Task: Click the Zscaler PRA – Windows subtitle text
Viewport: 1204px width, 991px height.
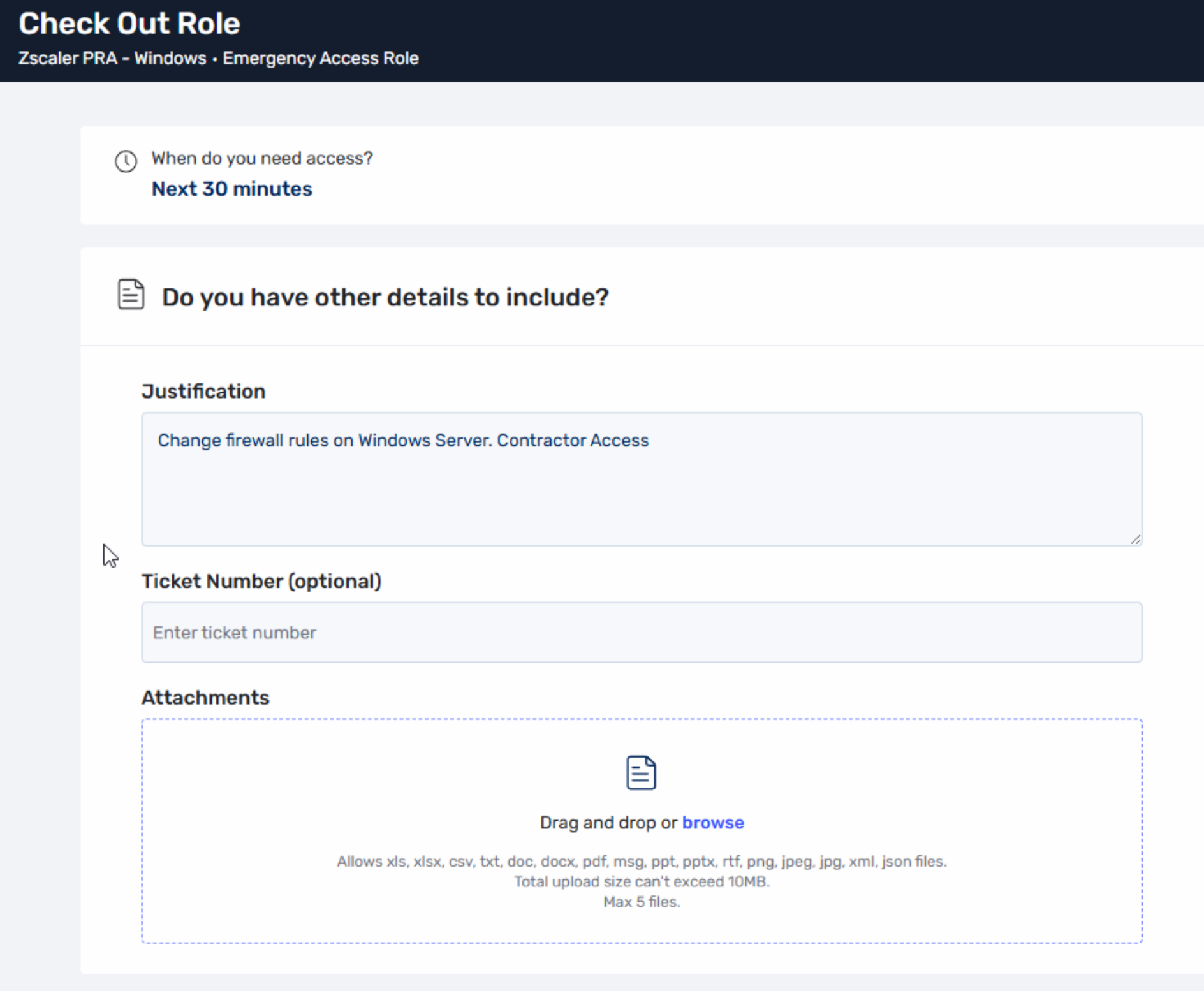Action: click(112, 58)
